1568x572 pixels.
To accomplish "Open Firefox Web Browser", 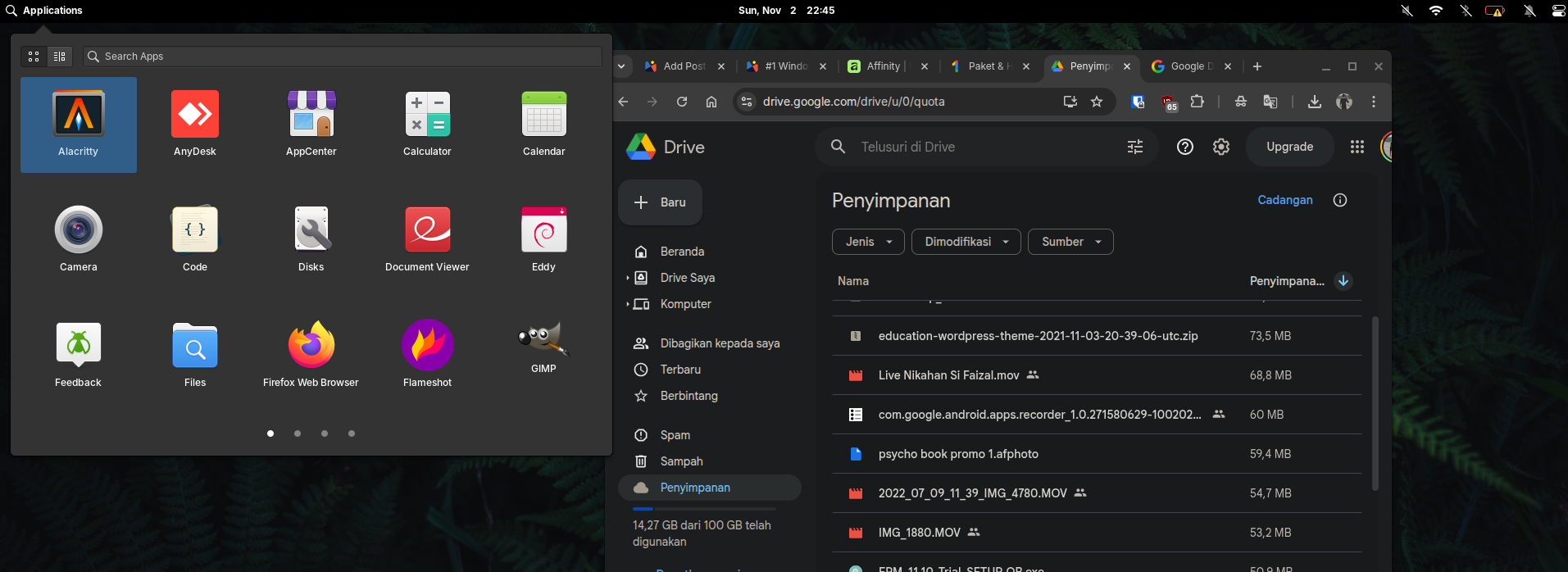I will click(311, 354).
